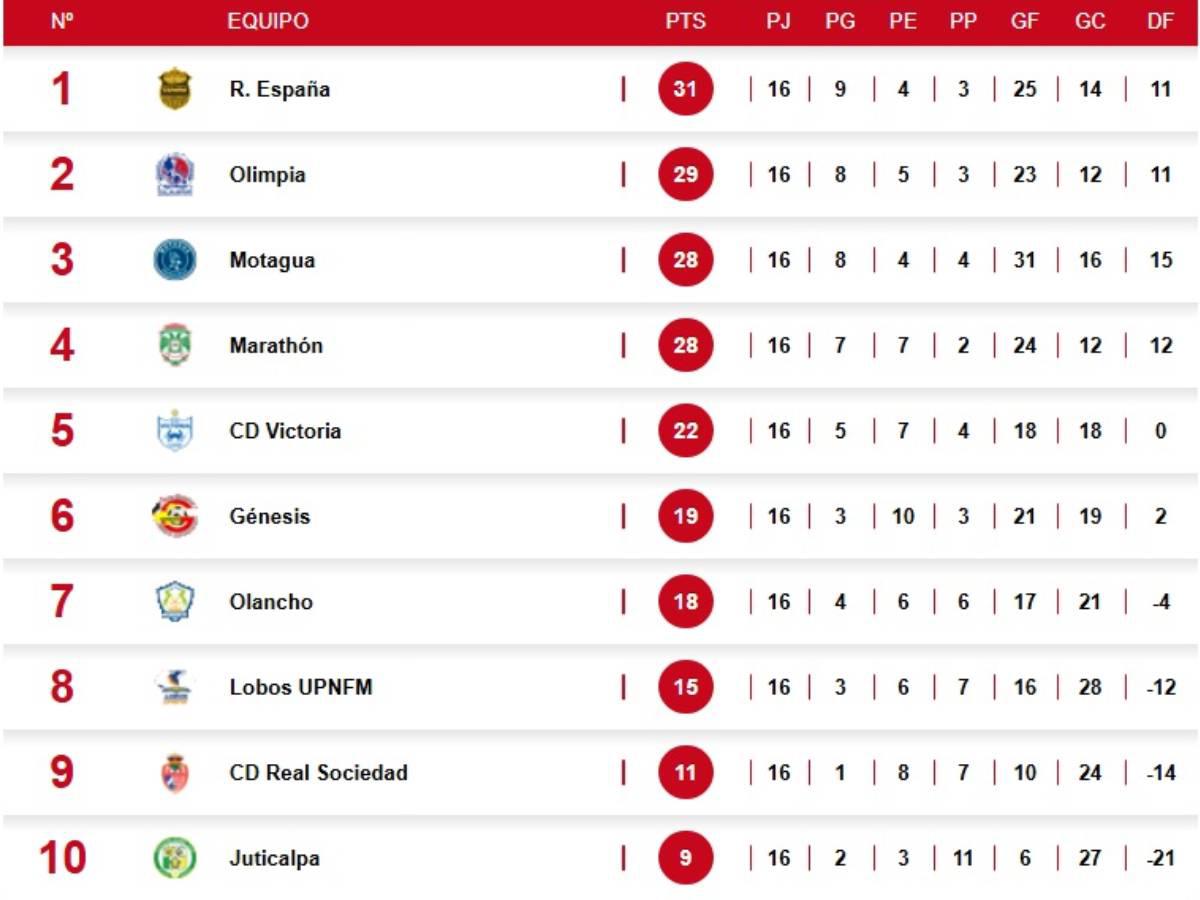Click the Génesis team logo
Viewport: 1200px width, 900px height.
pos(175,516)
